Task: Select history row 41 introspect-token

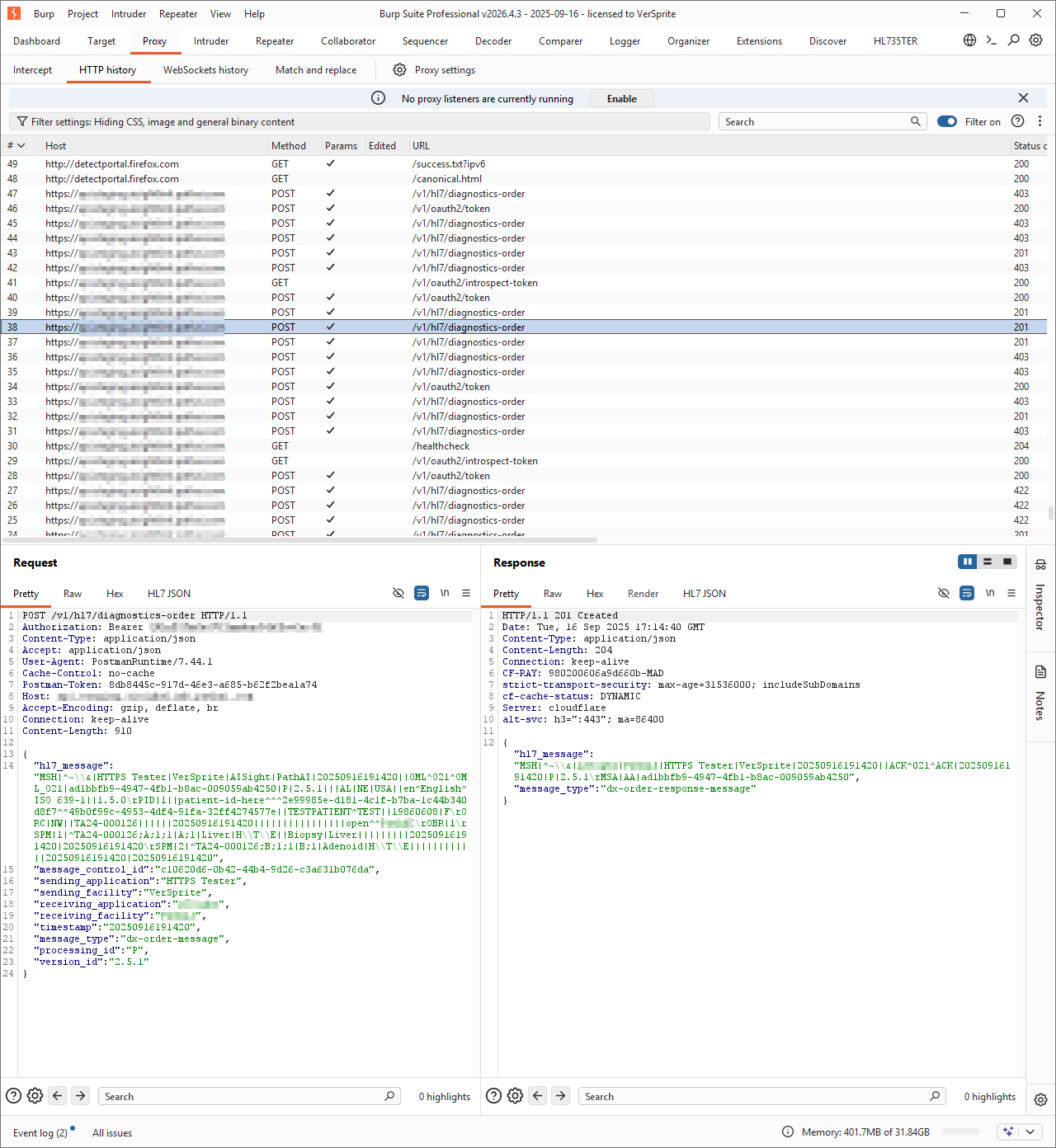Action: (x=524, y=283)
